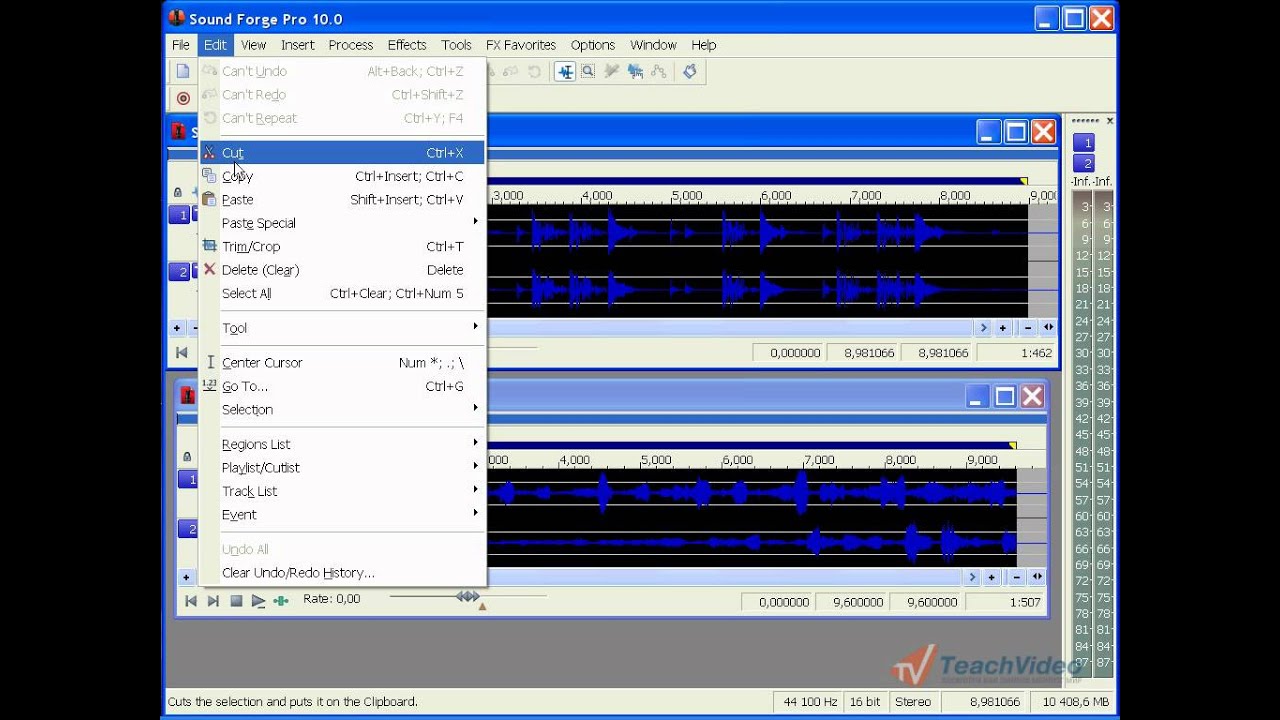
Task: Choose Go To... menu entry
Action: coord(341,386)
